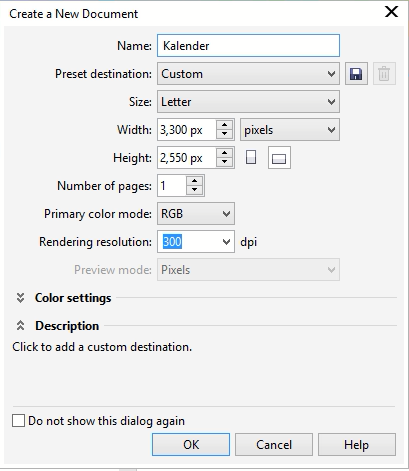Image resolution: width=409 pixels, height=471 pixels.
Task: Select the portrait orientation icon
Action: (x=251, y=158)
